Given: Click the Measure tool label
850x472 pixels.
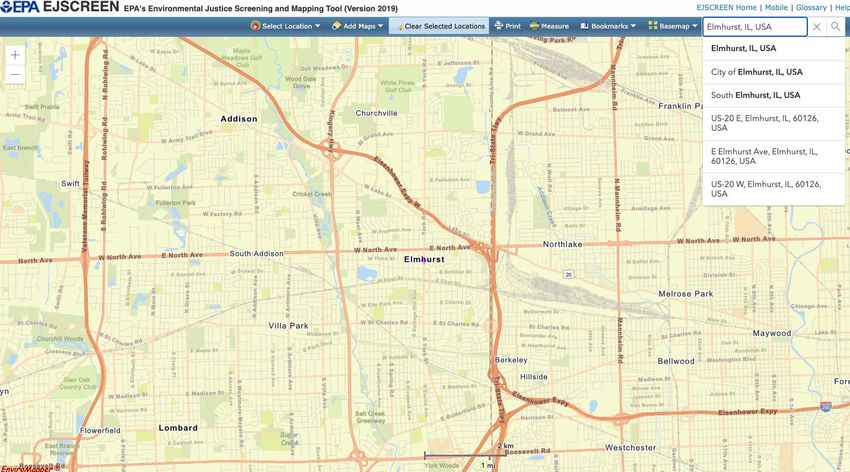Looking at the screenshot, I should point(555,26).
